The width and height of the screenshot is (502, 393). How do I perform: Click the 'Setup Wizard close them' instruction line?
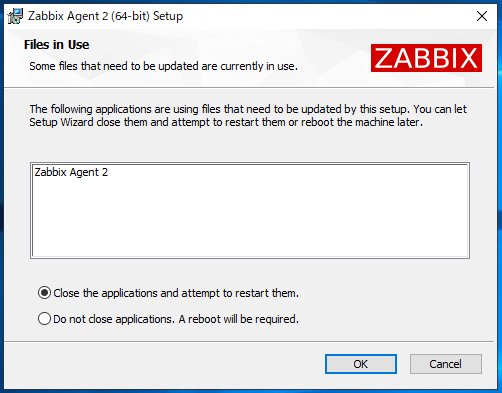[x=226, y=122]
